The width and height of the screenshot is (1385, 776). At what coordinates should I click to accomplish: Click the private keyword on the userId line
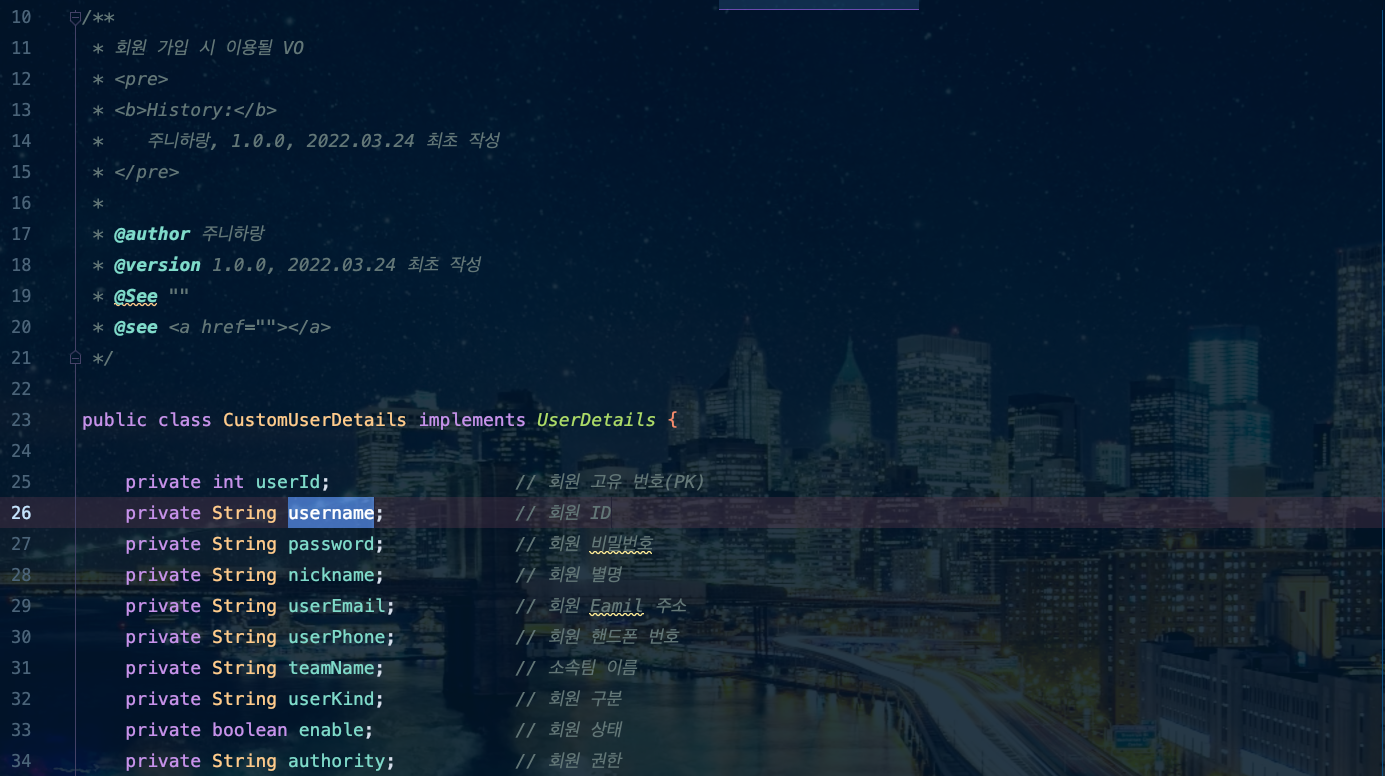163,482
